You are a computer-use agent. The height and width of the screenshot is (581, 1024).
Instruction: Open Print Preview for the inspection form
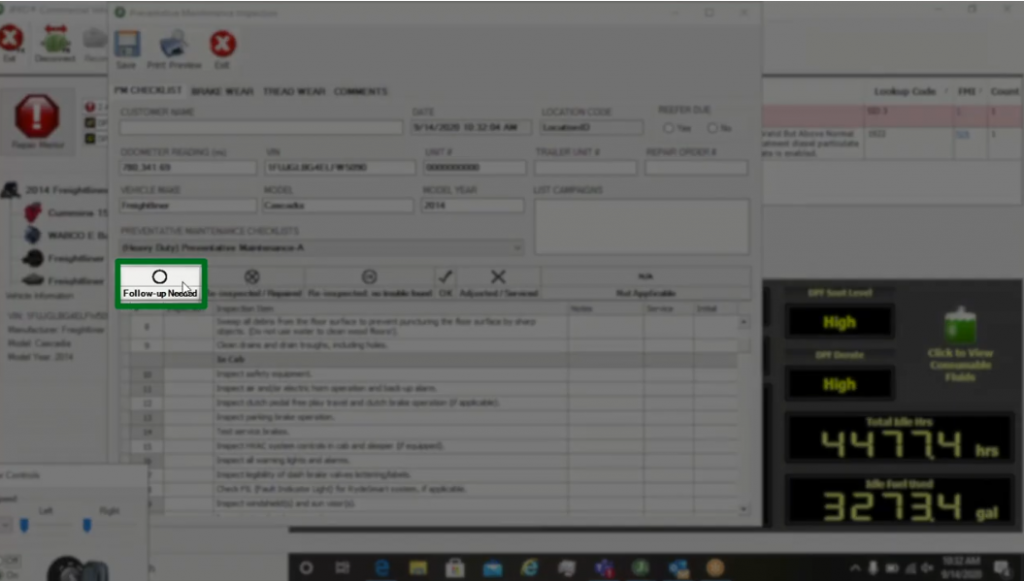pyautogui.click(x=172, y=45)
